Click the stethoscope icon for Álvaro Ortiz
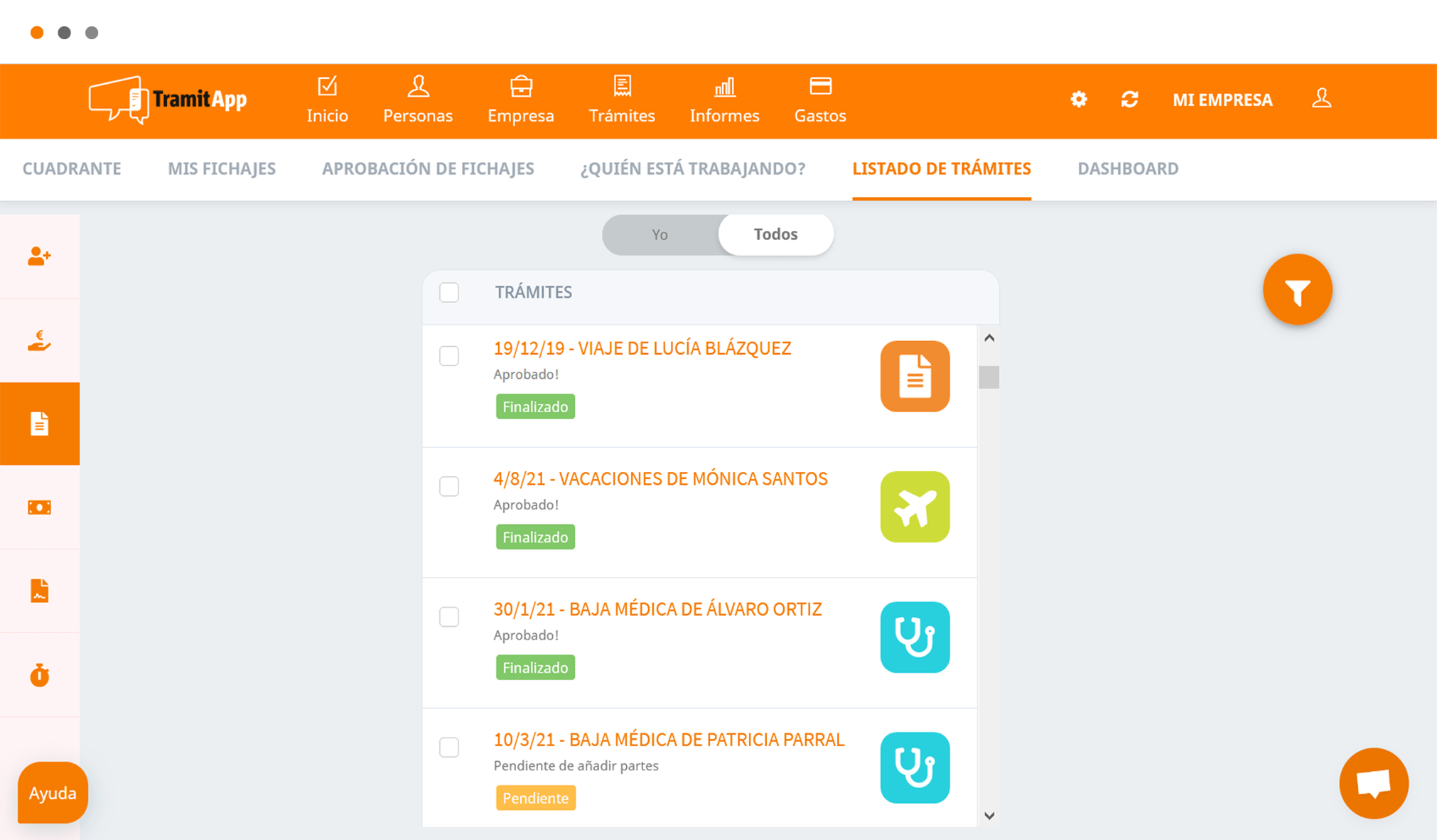Screen dimensions: 1437x840 coord(915,637)
